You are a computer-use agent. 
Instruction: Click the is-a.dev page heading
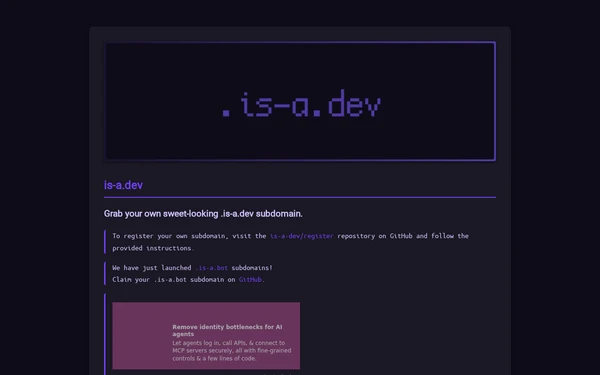pyautogui.click(x=123, y=185)
